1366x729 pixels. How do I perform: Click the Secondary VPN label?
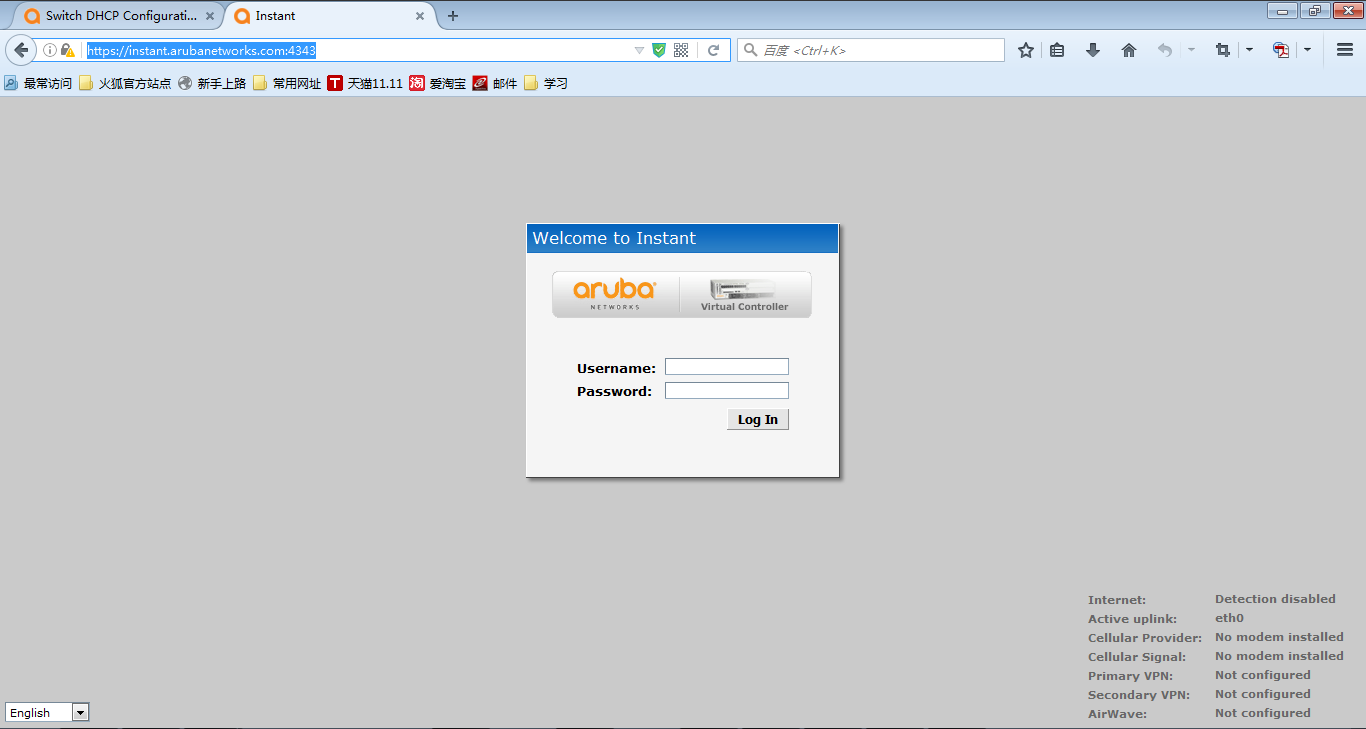[x=1139, y=695]
